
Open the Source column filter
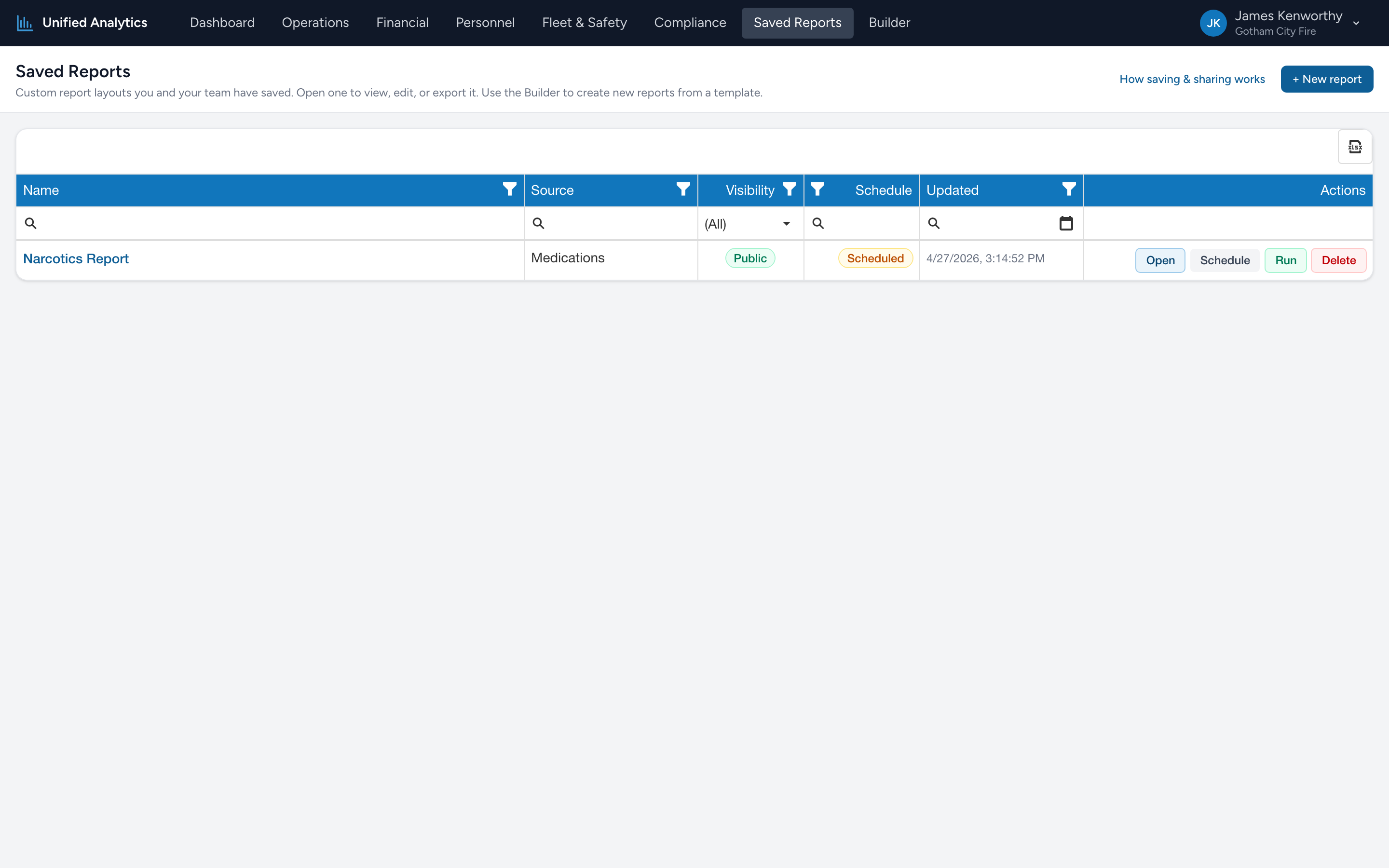pos(683,190)
